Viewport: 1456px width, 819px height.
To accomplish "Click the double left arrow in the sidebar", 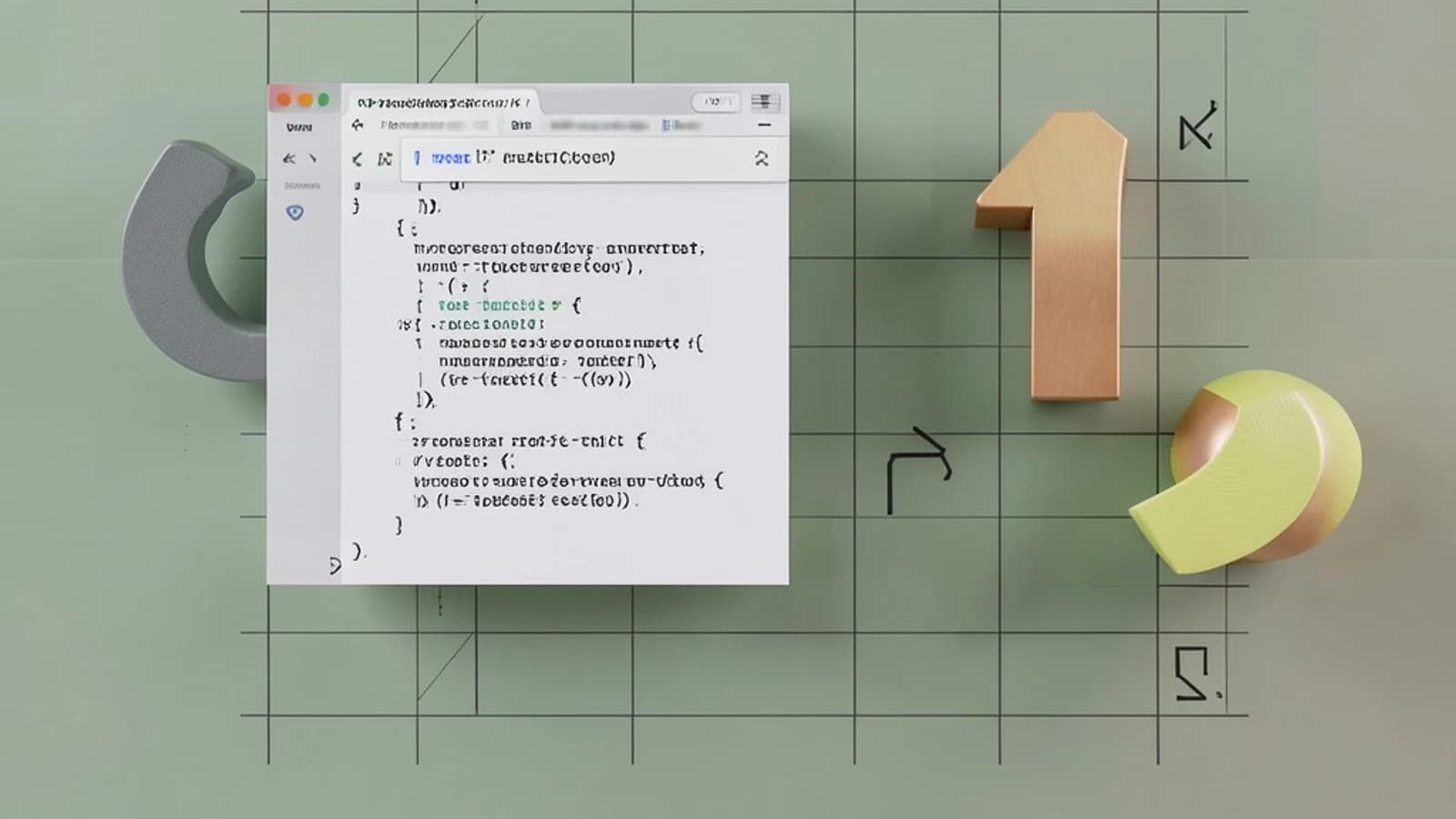I will pos(289,158).
